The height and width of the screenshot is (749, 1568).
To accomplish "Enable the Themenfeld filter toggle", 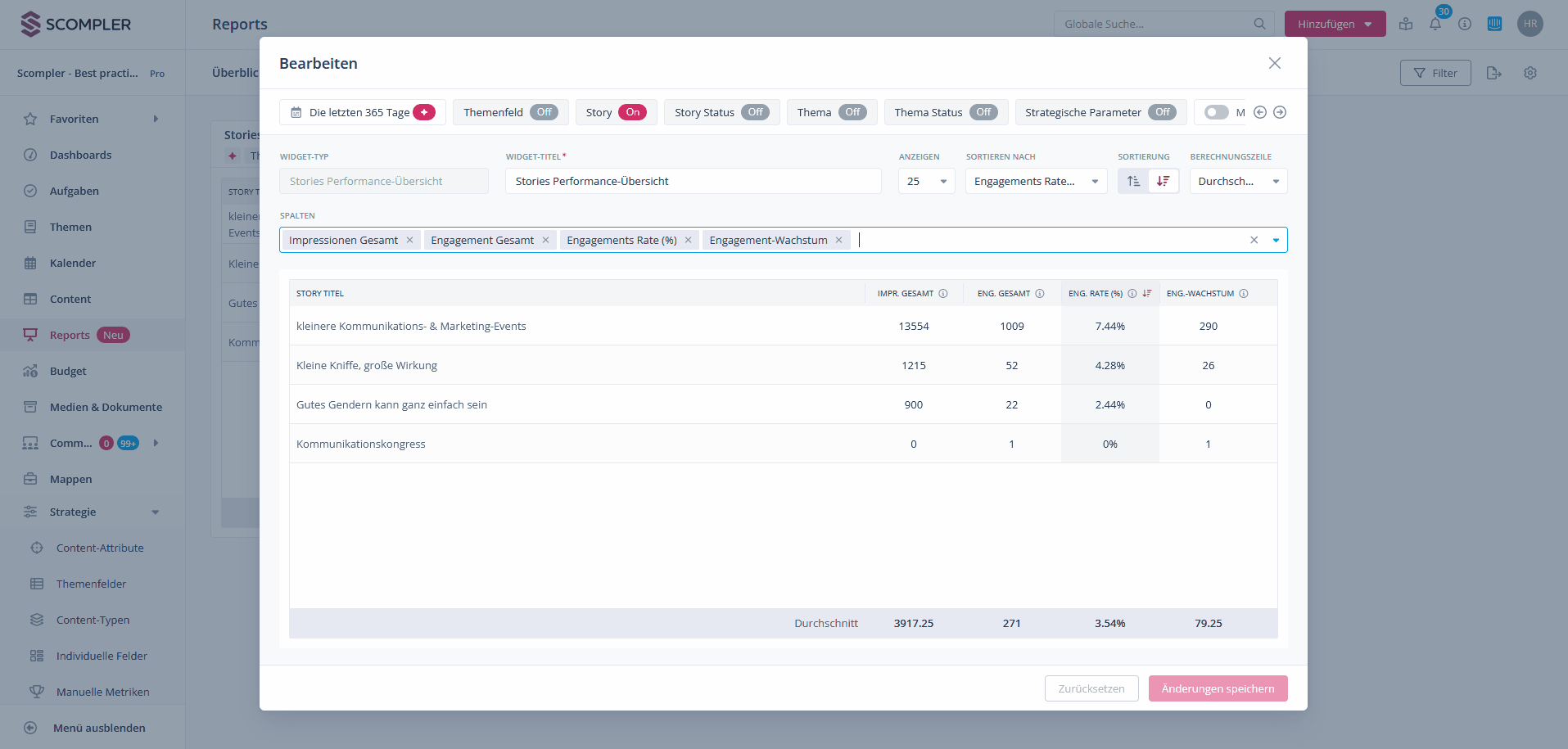I will coord(544,112).
